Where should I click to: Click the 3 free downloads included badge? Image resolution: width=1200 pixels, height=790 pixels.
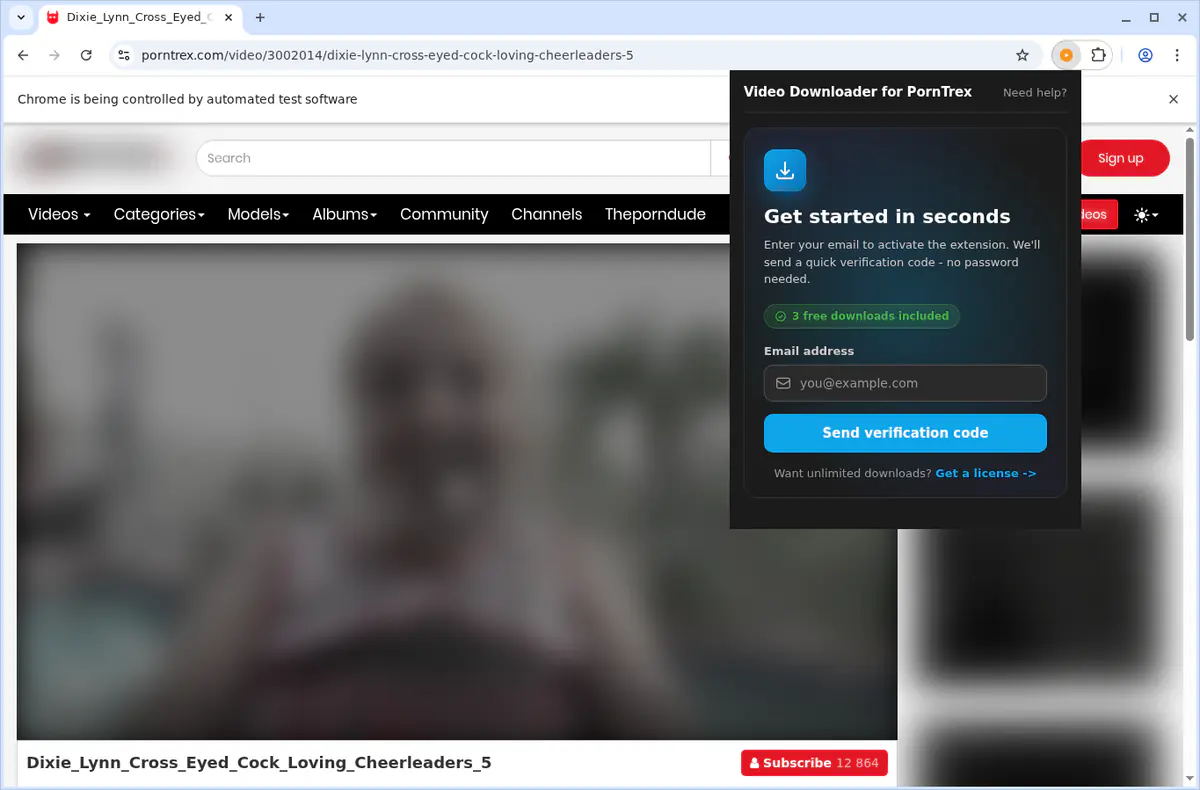click(x=861, y=316)
